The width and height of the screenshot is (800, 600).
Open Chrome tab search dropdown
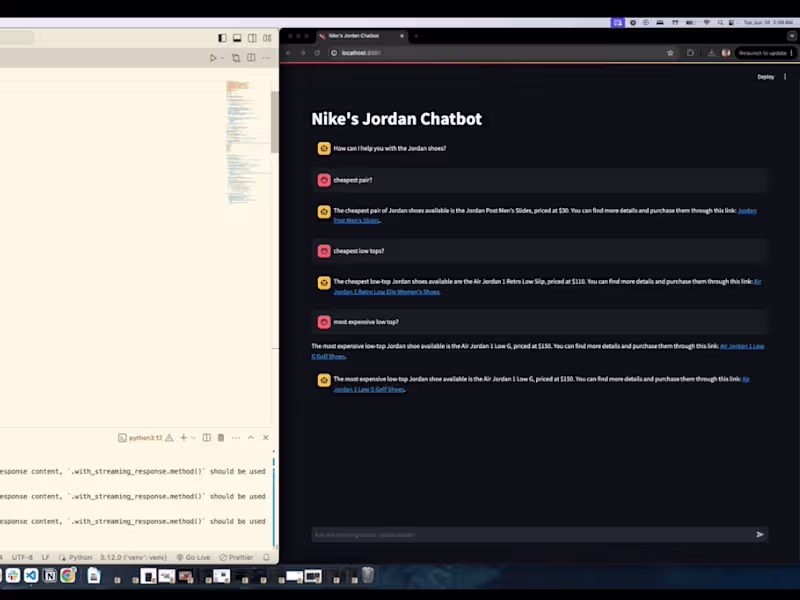(x=792, y=36)
